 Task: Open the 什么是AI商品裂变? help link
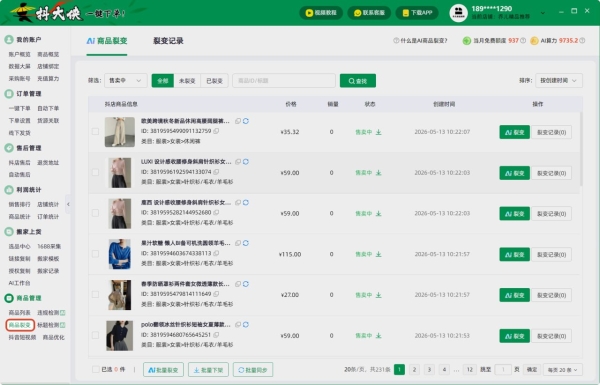pyautogui.click(x=420, y=41)
